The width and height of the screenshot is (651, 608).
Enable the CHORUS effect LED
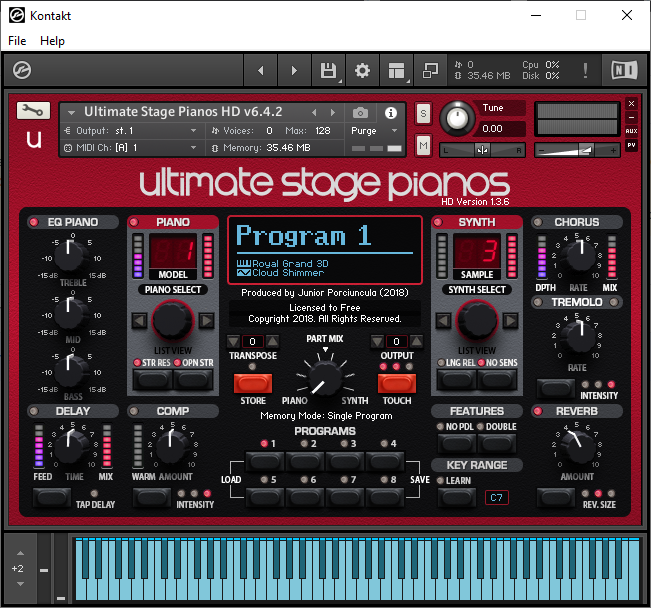click(538, 222)
